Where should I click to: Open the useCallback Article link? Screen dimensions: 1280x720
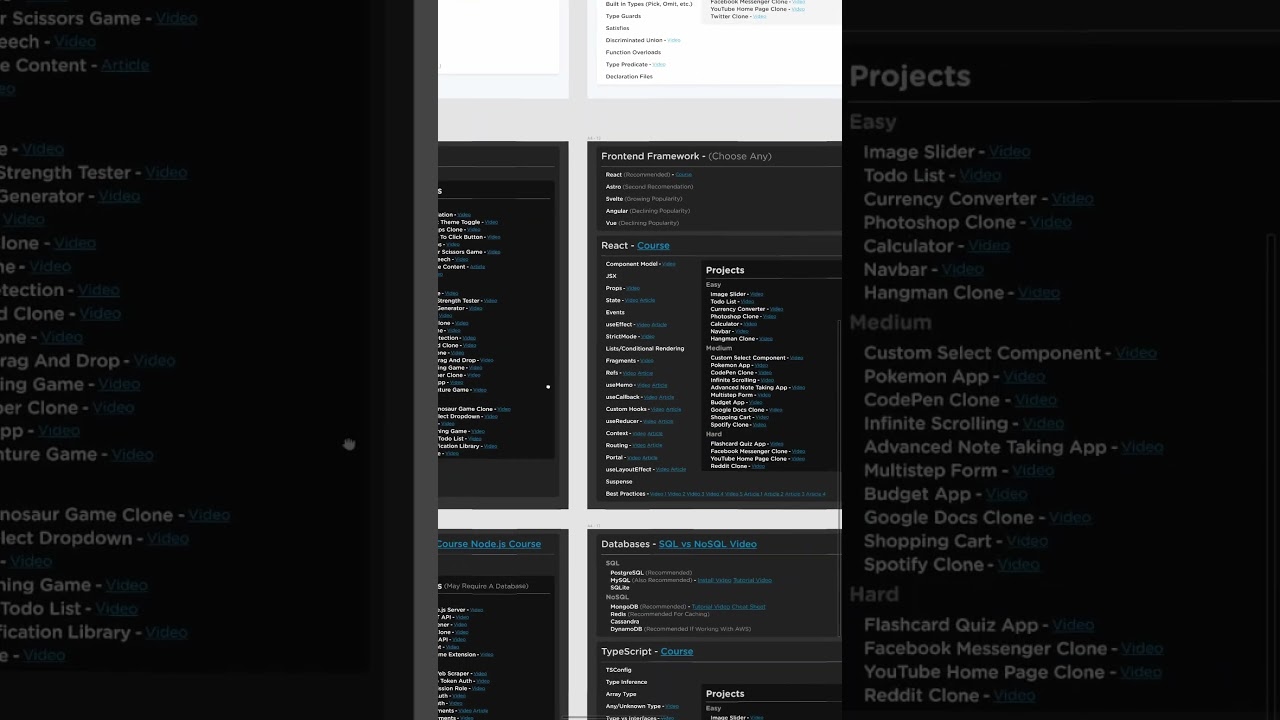(666, 397)
